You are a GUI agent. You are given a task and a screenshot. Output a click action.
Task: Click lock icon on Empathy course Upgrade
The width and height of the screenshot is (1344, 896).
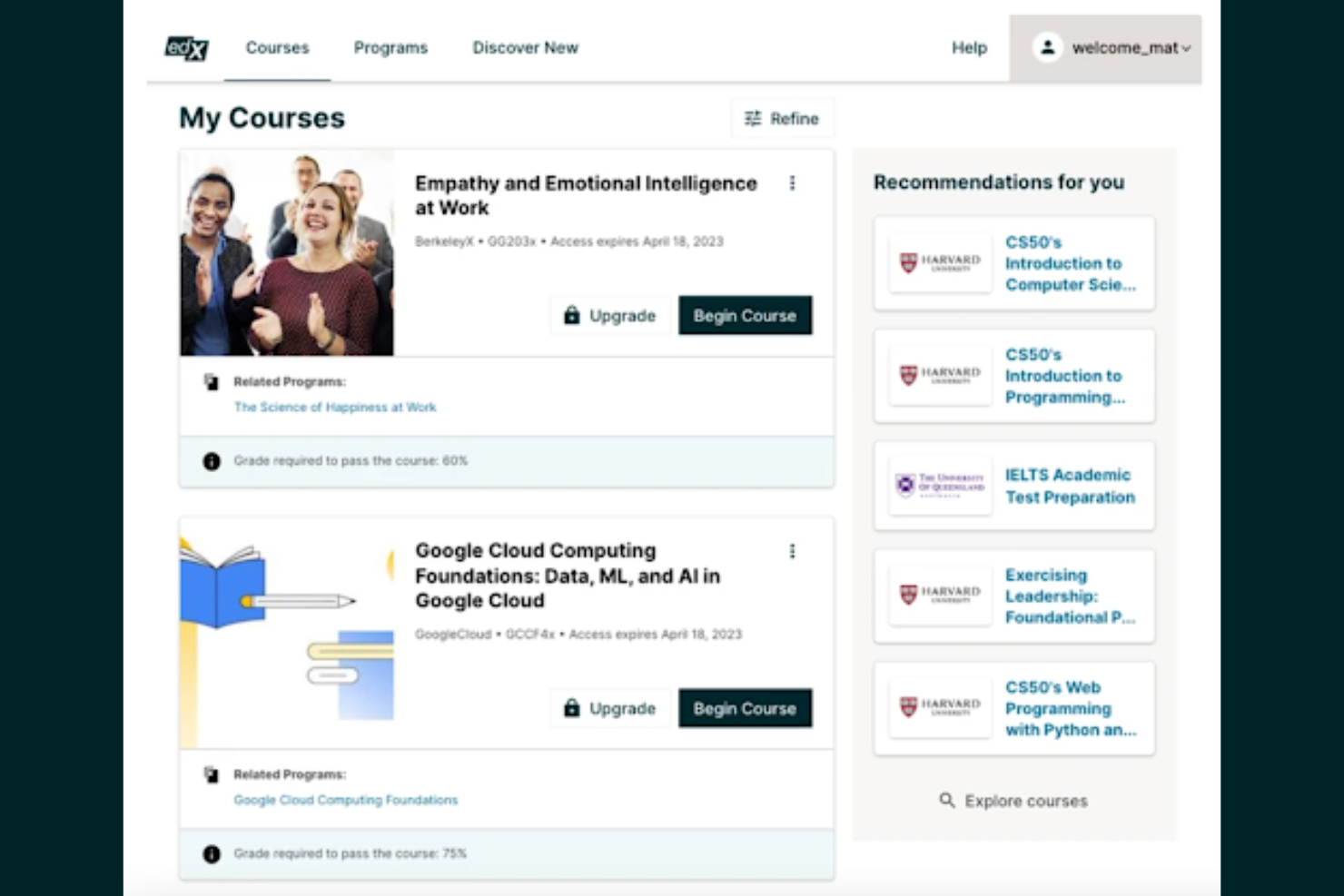[571, 315]
